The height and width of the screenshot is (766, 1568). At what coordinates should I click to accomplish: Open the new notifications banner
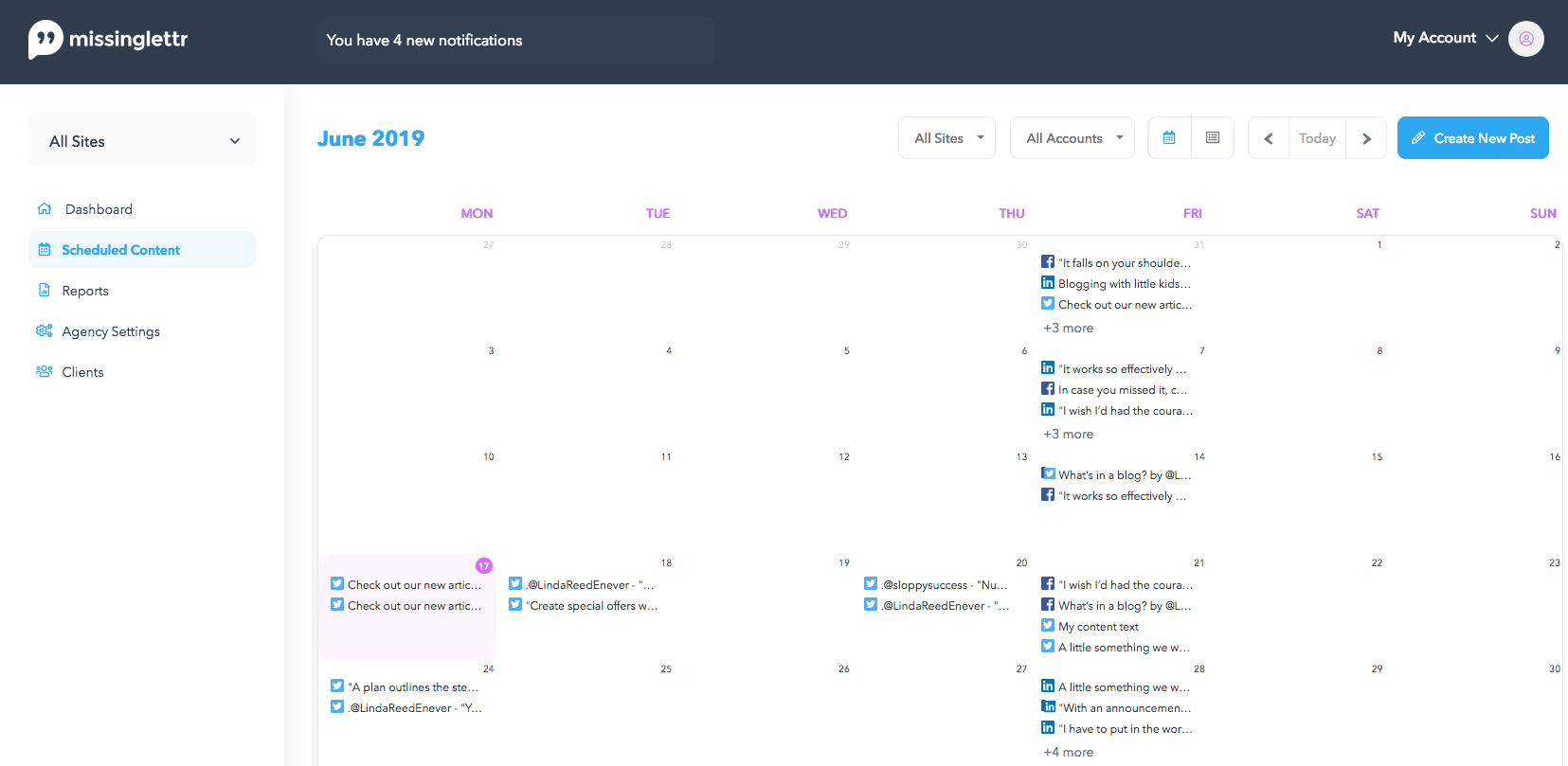(x=516, y=40)
